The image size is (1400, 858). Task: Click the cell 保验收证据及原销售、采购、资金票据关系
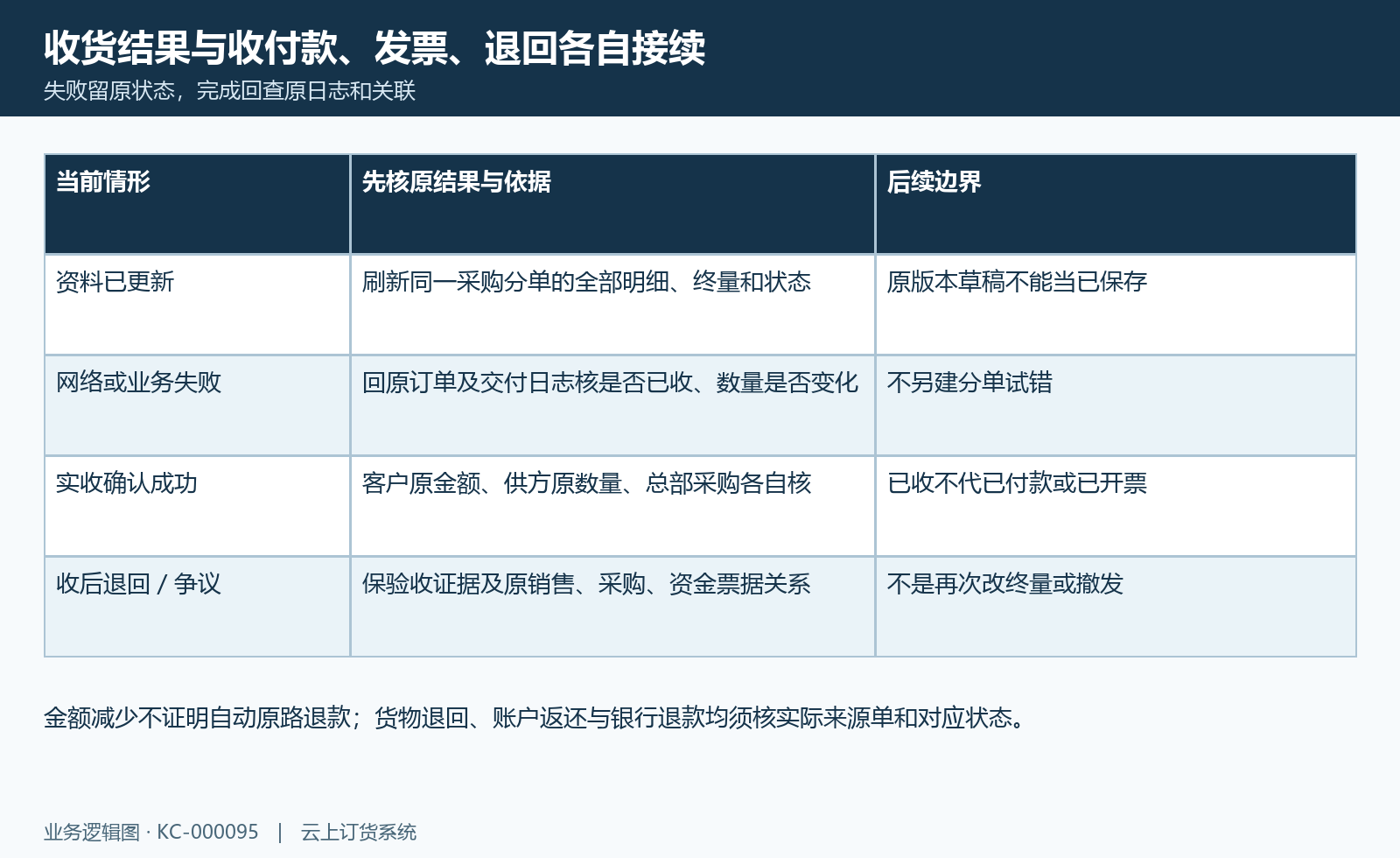tap(612, 607)
